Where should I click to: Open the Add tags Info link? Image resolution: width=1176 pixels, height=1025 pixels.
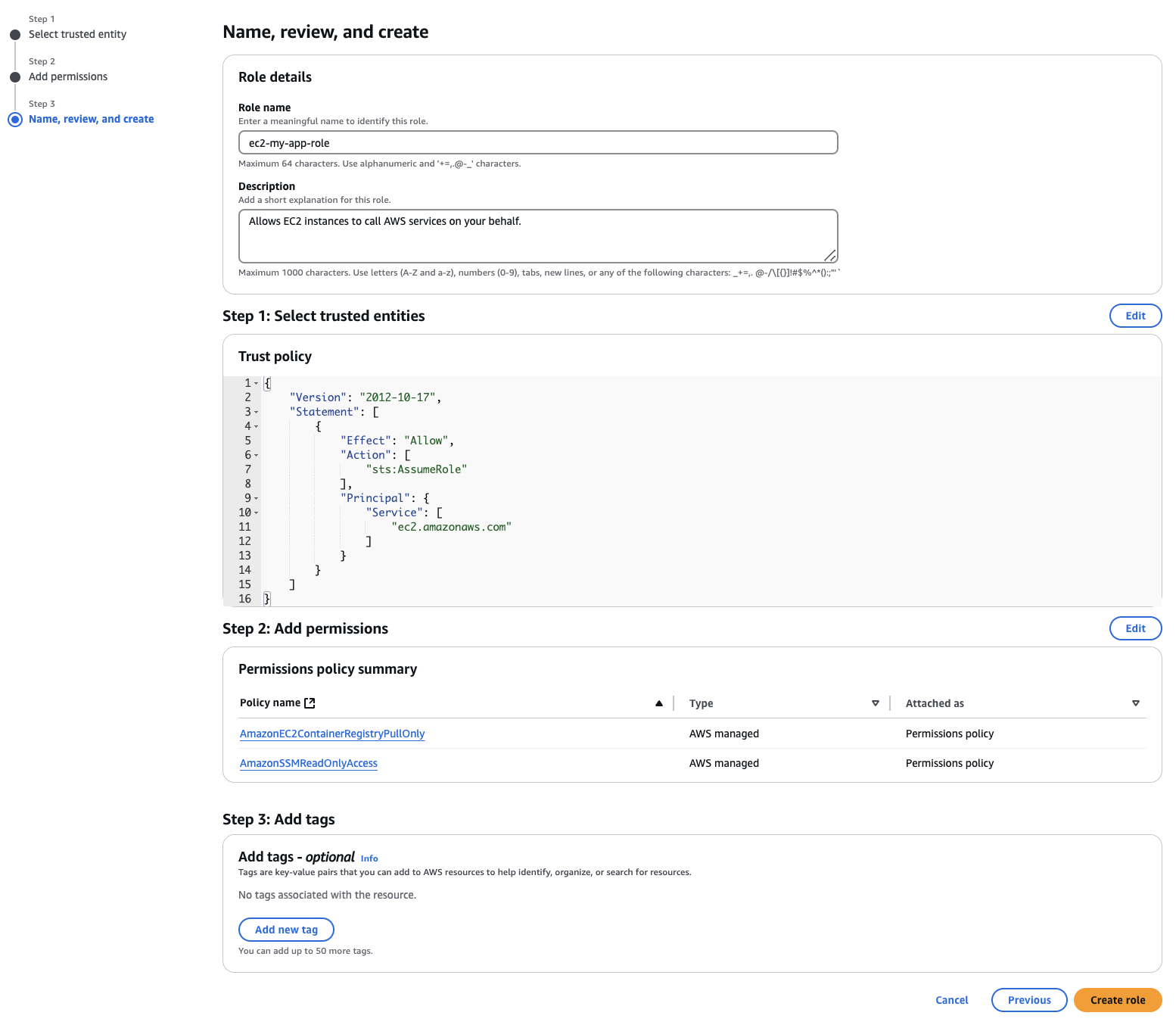tap(369, 858)
